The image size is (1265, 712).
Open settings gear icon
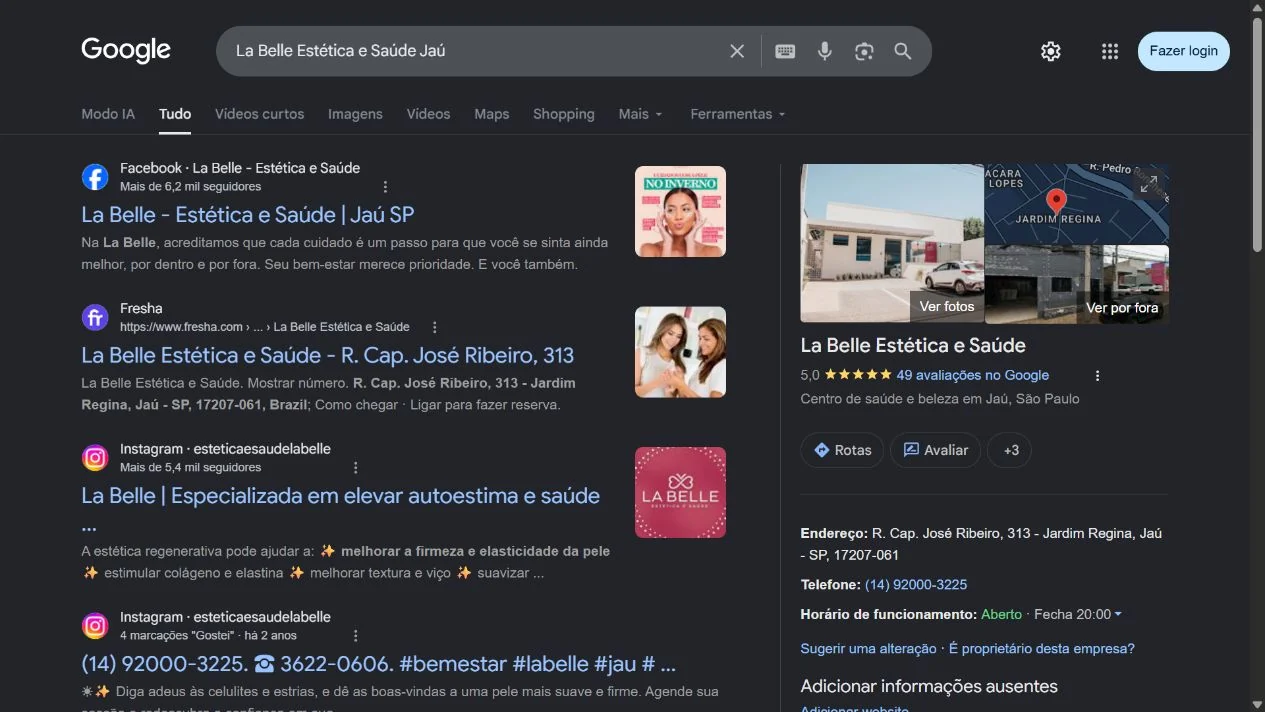pos(1050,51)
